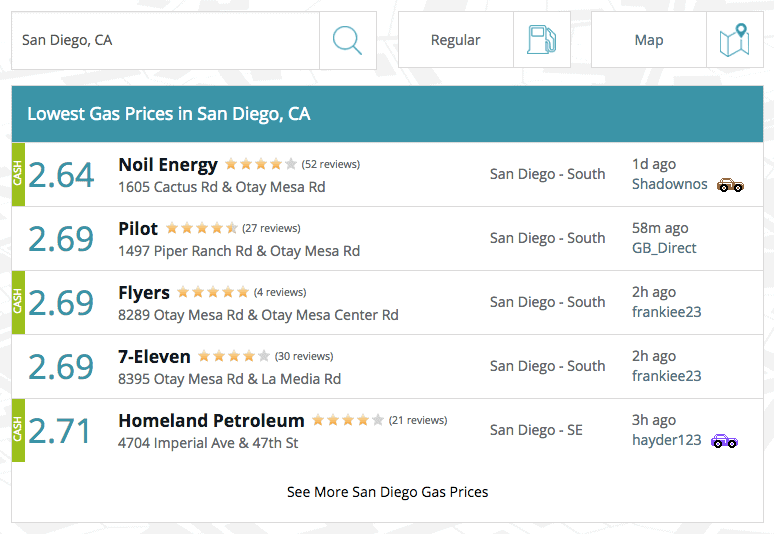
Task: Click the (27 reviews) text
Action: click(271, 229)
